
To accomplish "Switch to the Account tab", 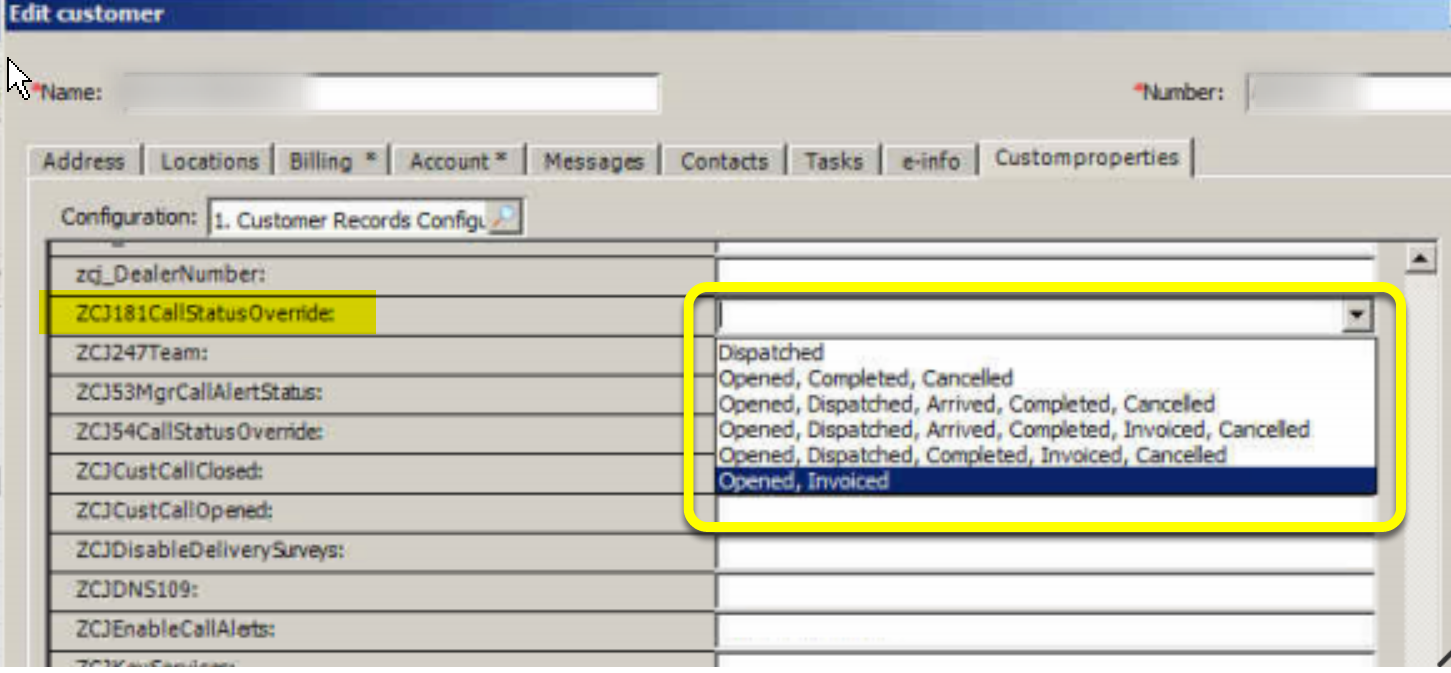I will point(458,161).
